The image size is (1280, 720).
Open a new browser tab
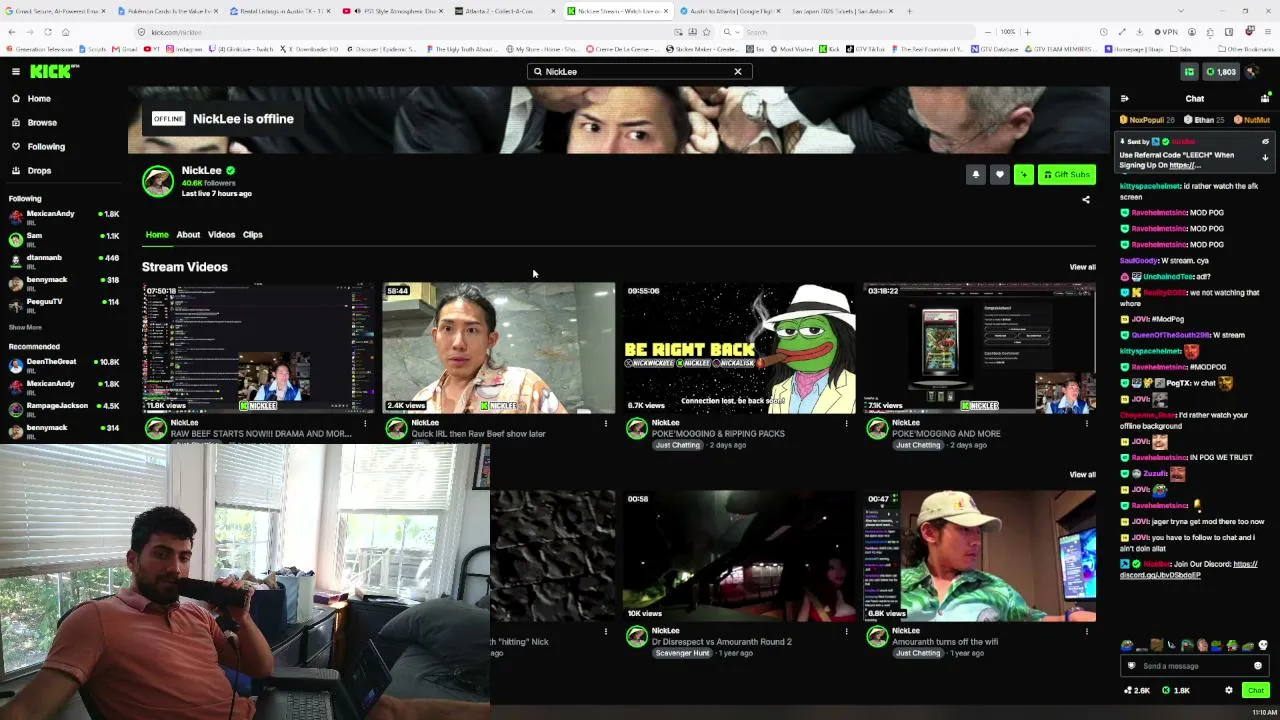coord(910,11)
